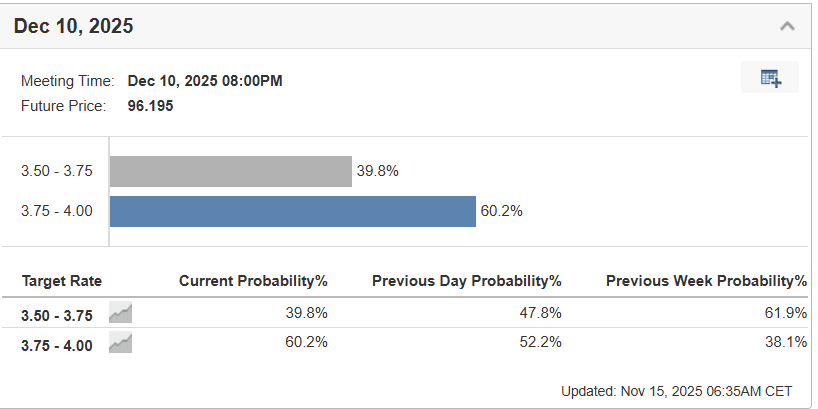This screenshot has height=409, width=818.
Task: Click the 3.75 - 4.00 table row label
Action: coord(57,346)
